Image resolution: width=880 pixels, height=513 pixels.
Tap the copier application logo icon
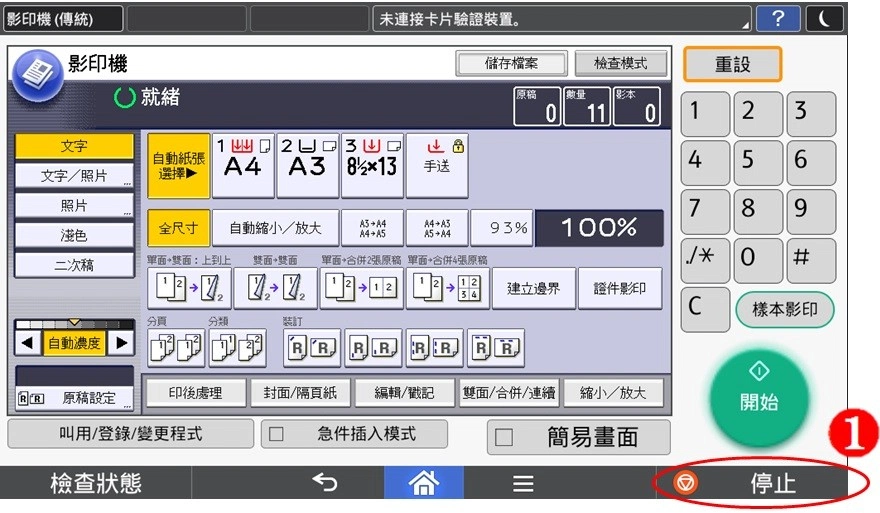point(38,76)
